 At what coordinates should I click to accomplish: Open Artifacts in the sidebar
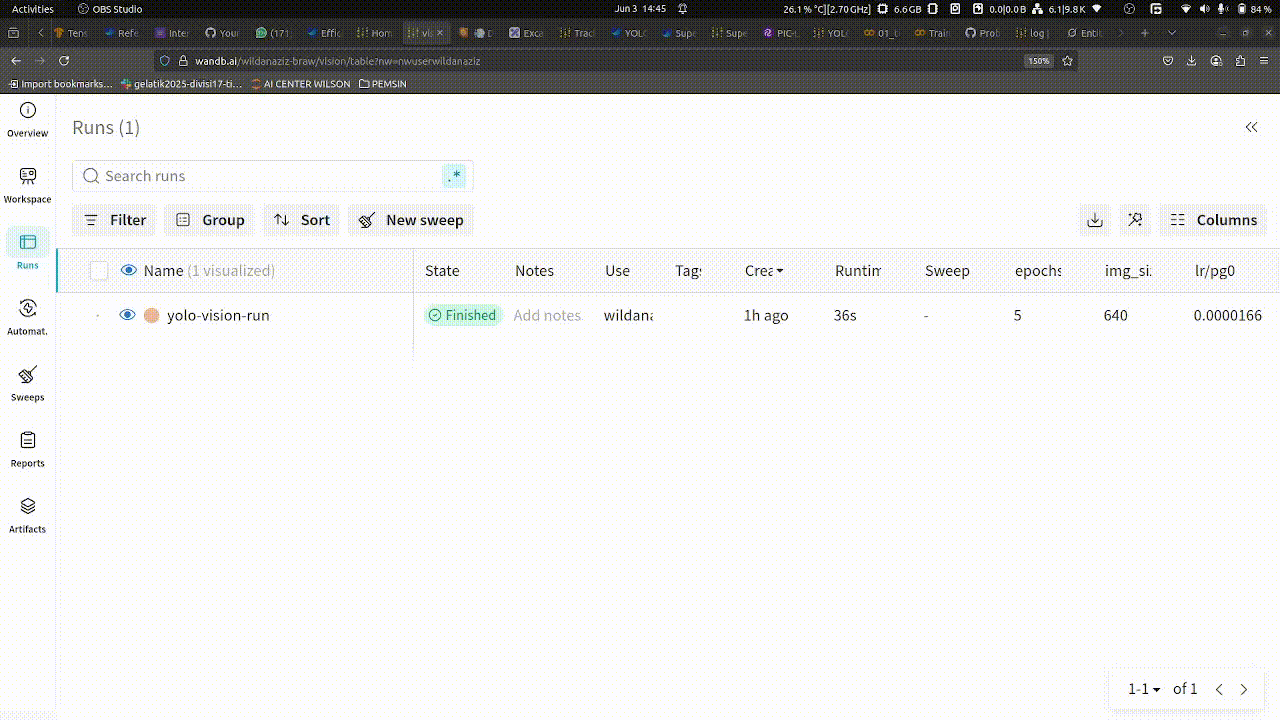27,507
